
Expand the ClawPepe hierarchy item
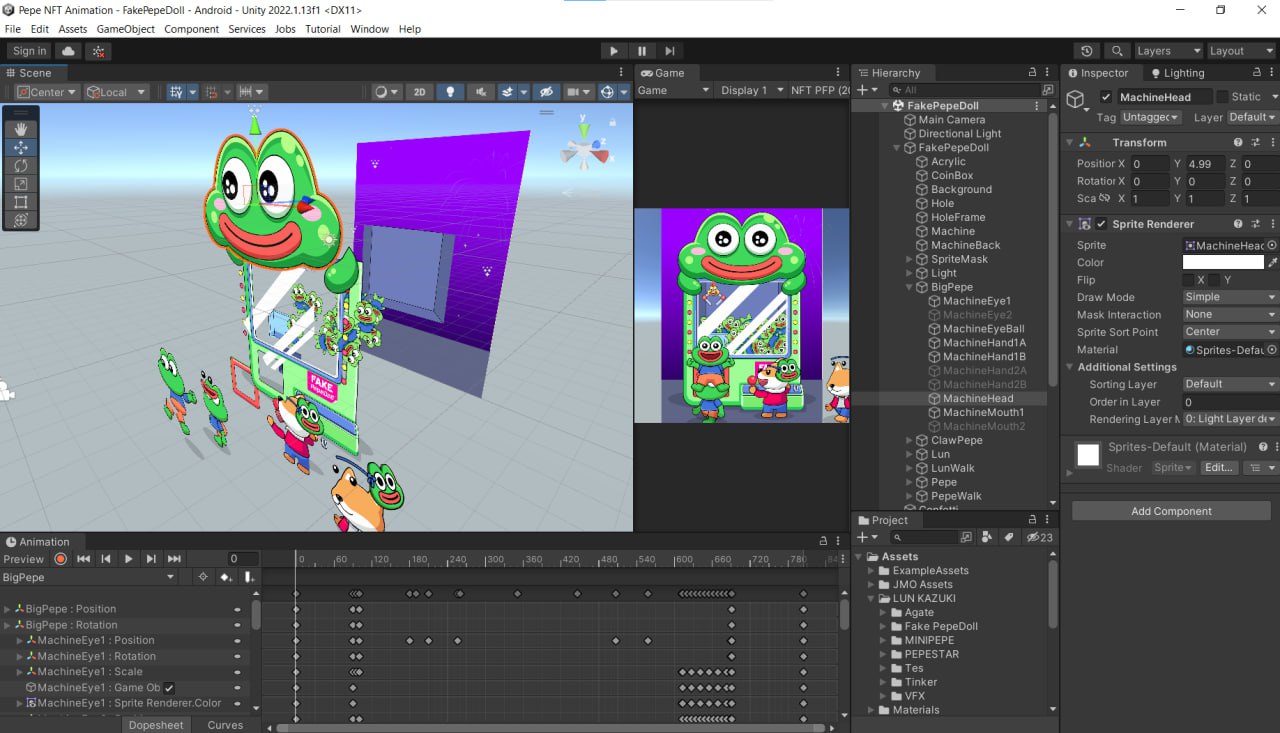pos(910,440)
